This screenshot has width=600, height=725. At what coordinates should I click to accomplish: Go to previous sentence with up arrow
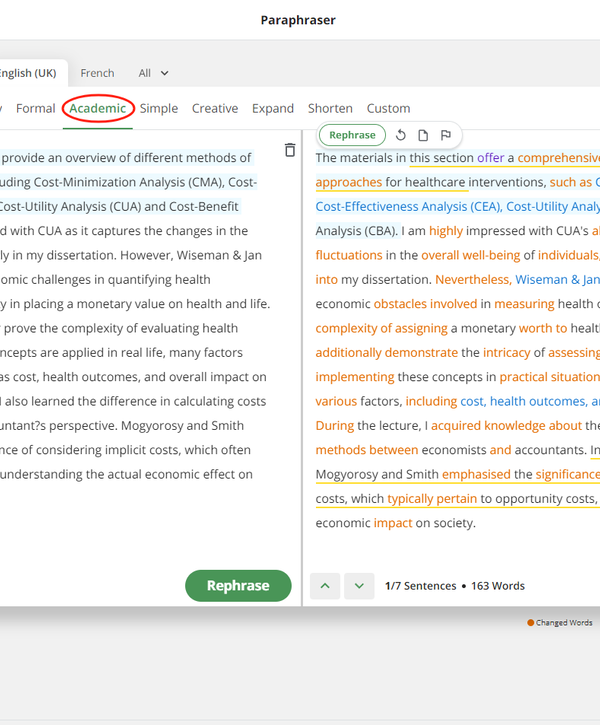point(325,586)
